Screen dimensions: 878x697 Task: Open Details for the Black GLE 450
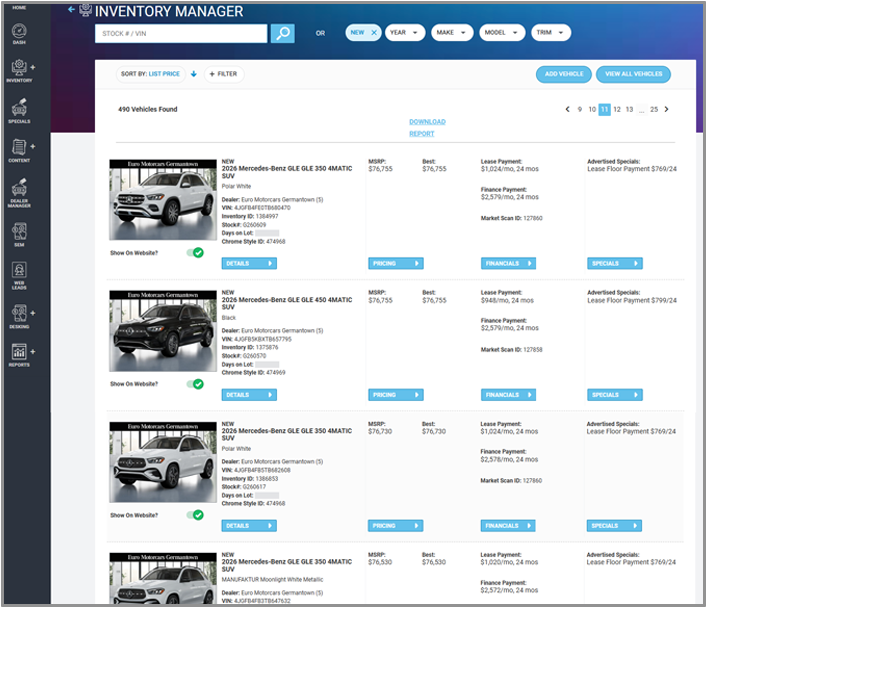[249, 395]
